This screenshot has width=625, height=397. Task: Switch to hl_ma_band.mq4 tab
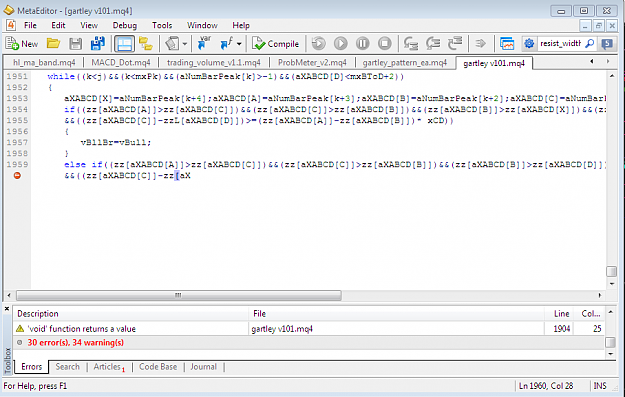[44, 63]
